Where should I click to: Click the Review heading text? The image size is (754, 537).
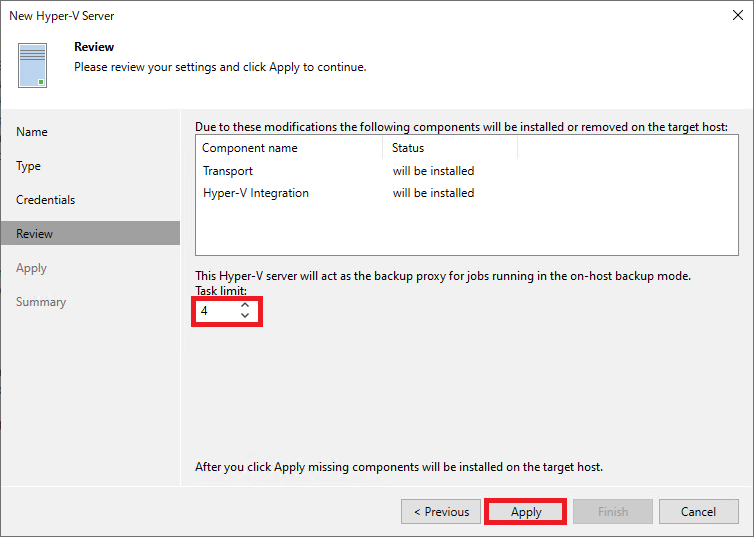click(94, 47)
